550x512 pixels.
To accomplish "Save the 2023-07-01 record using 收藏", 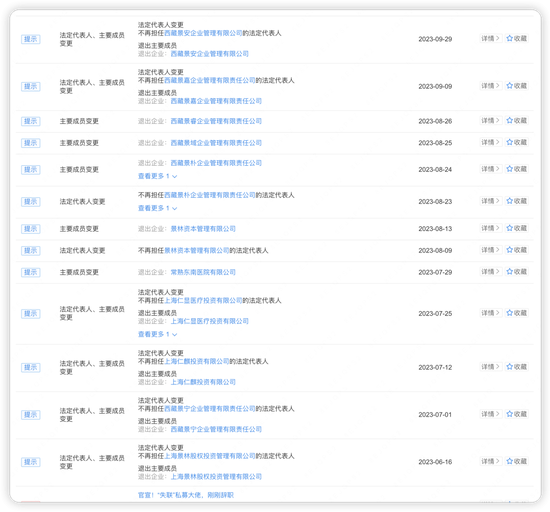I will [x=516, y=414].
